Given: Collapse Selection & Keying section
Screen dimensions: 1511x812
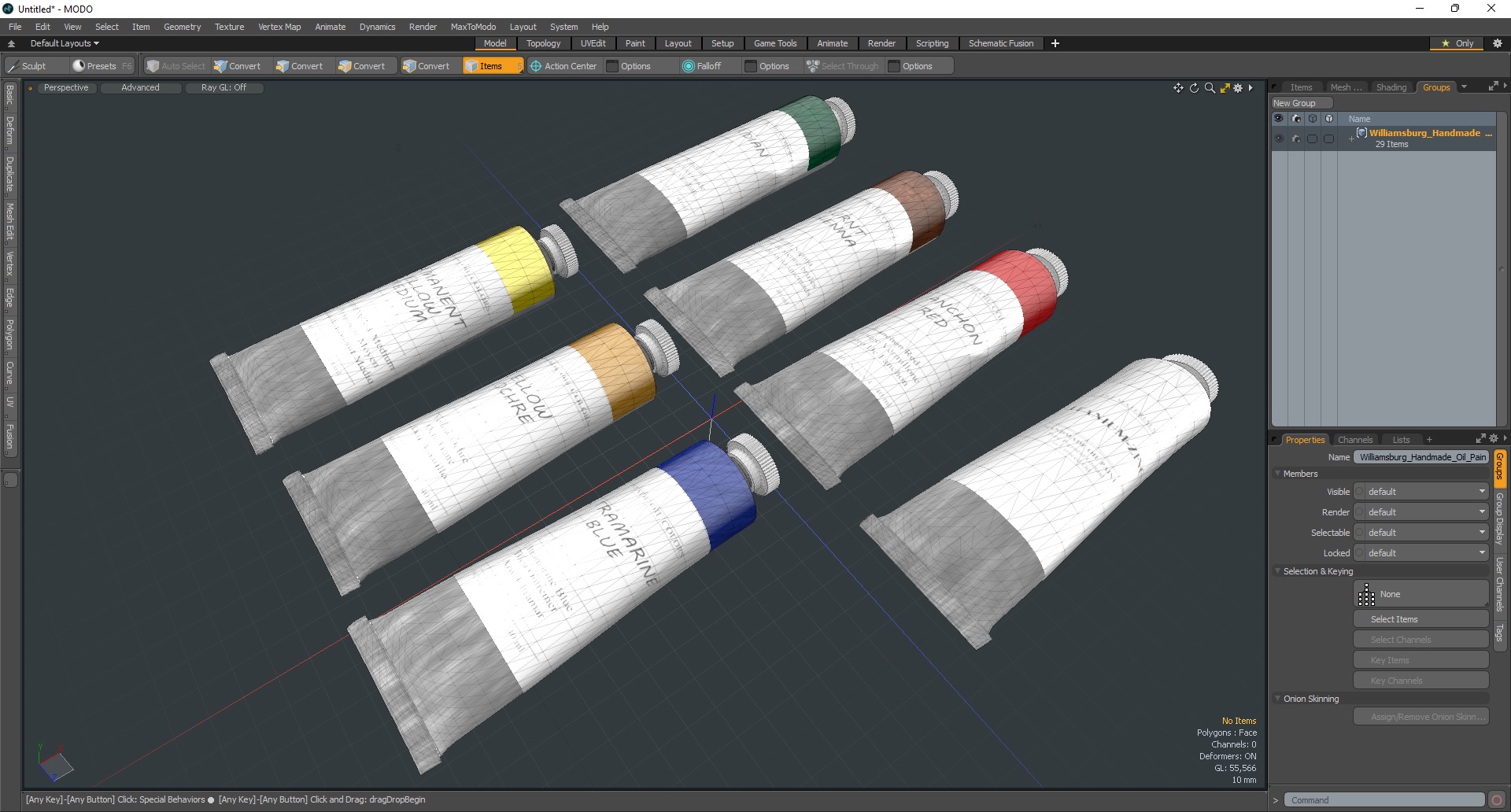Looking at the screenshot, I should click(1277, 571).
